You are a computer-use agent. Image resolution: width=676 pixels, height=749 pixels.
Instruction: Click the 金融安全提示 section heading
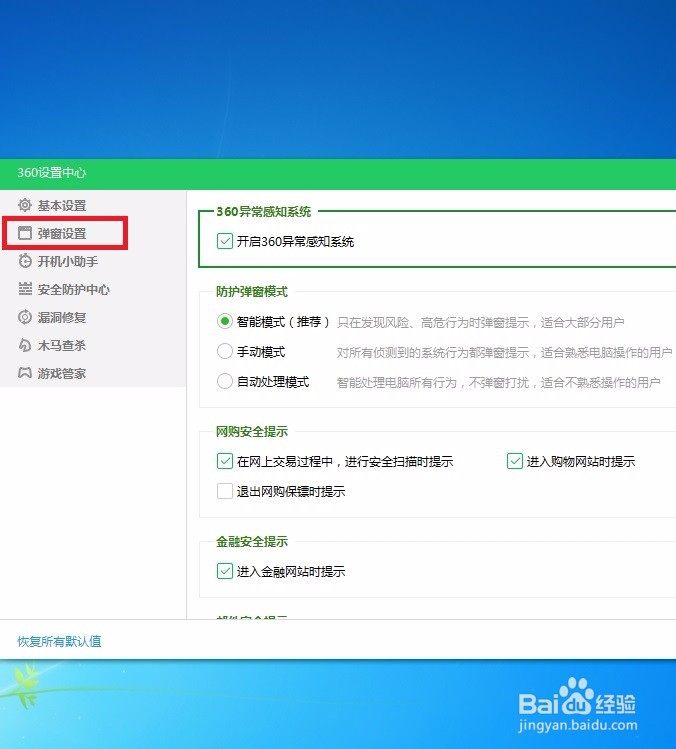(x=252, y=541)
